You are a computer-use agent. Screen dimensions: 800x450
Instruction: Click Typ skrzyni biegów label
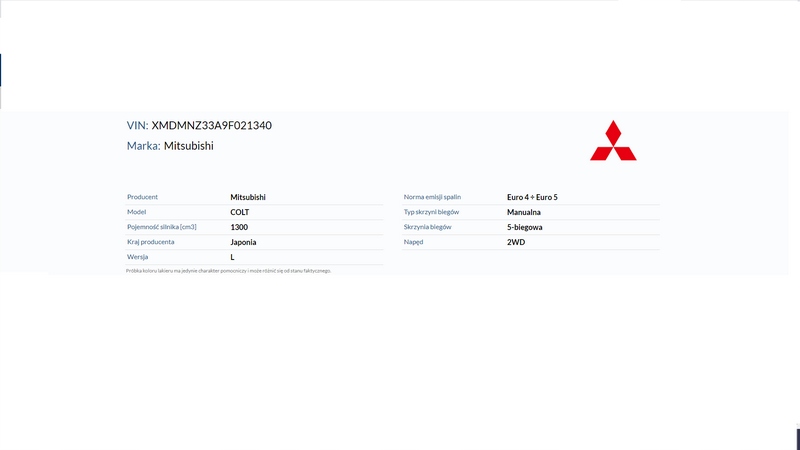(x=431, y=212)
